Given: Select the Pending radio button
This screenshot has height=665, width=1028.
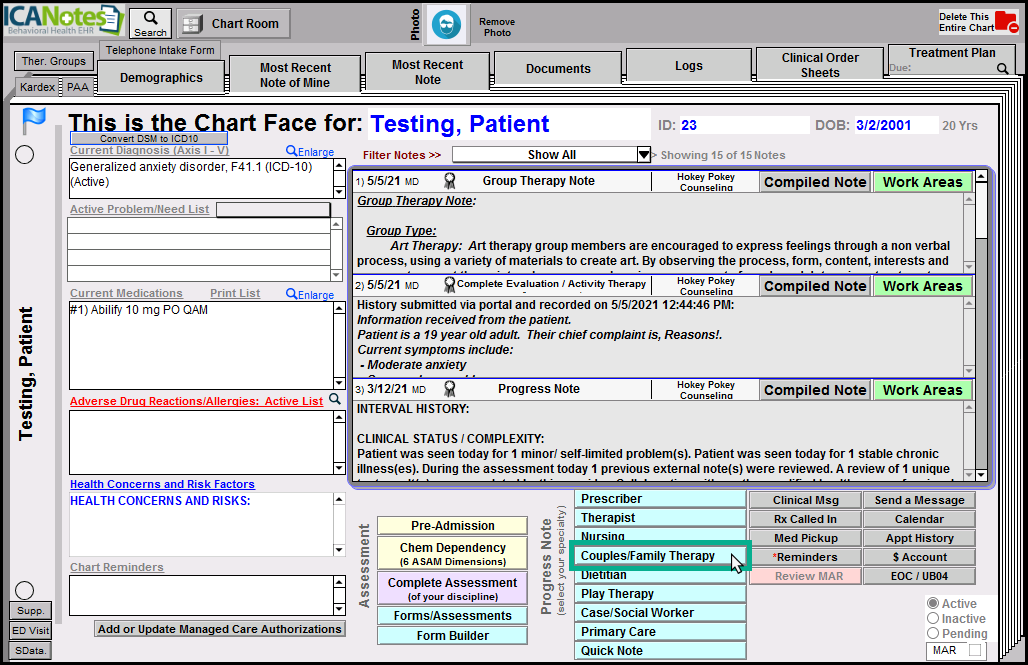Looking at the screenshot, I should coord(934,634).
